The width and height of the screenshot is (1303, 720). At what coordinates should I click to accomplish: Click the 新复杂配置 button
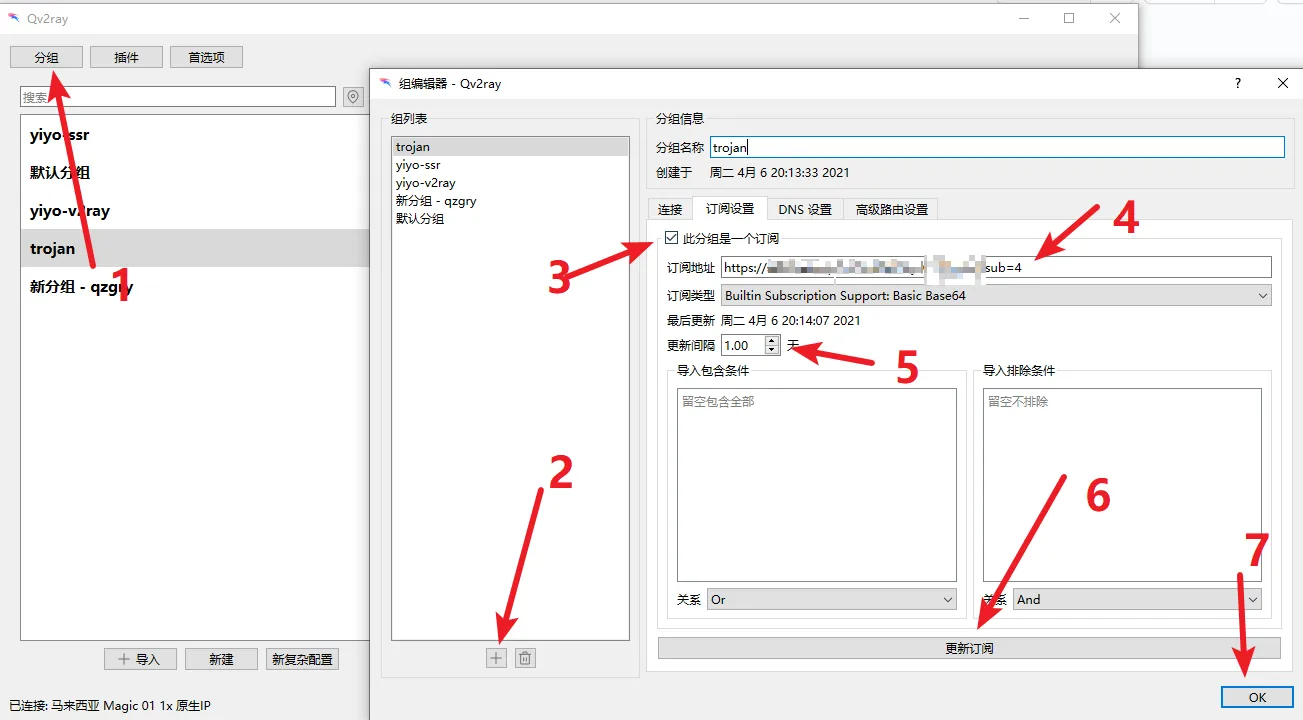(302, 659)
